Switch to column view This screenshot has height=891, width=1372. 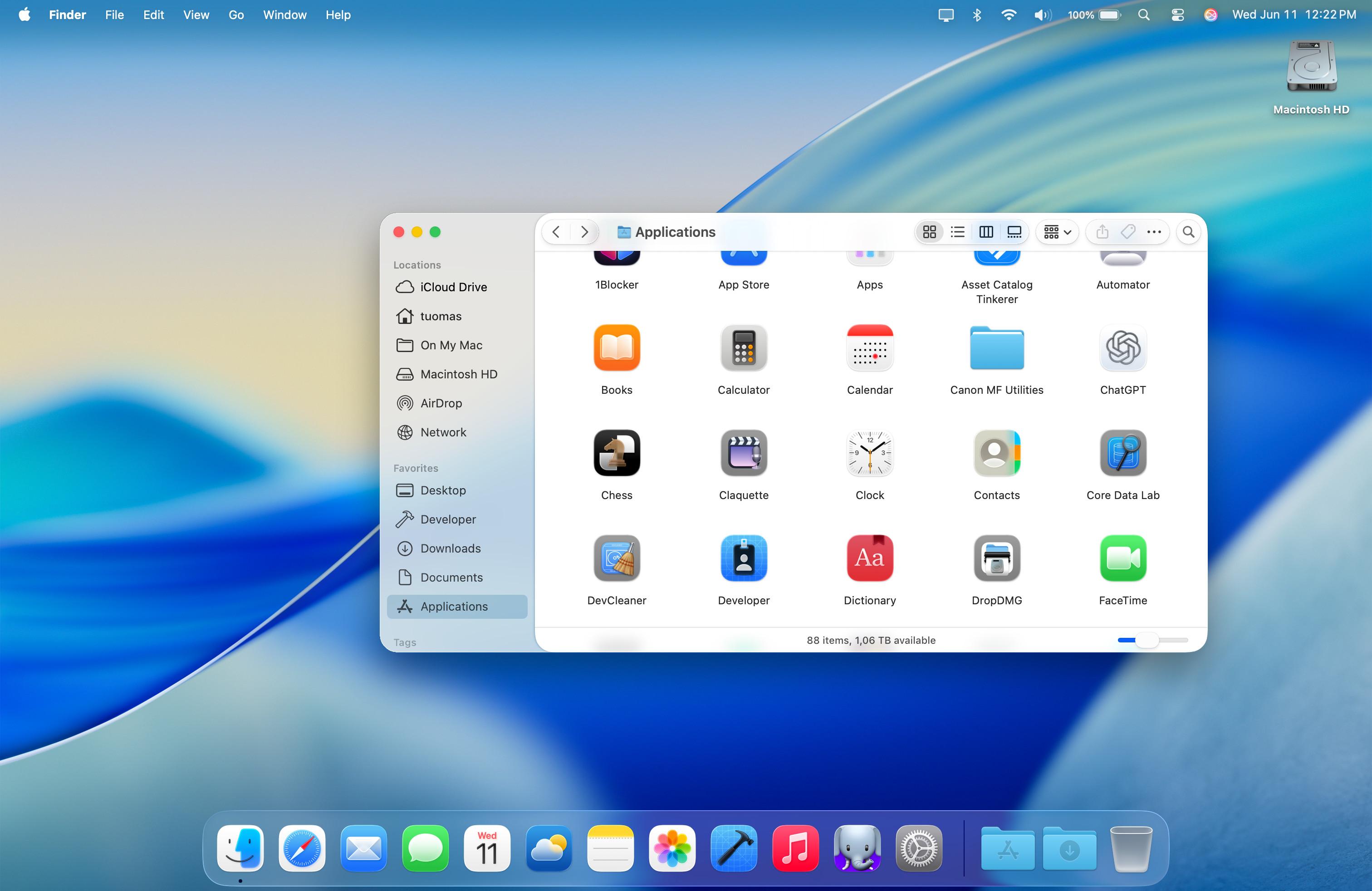(x=986, y=232)
